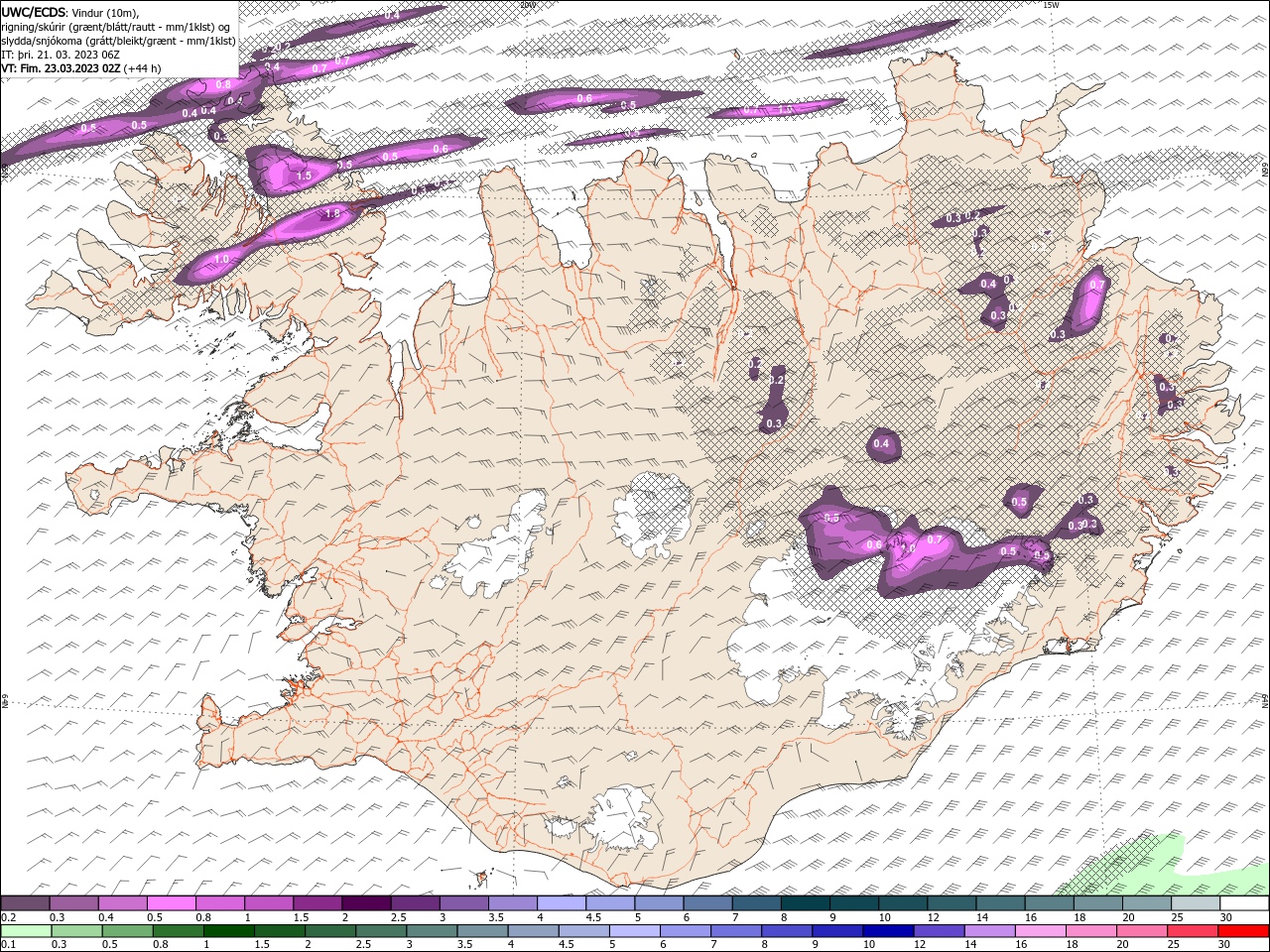Image resolution: width=1270 pixels, height=952 pixels.
Task: Click the 'rigning/skúrir' legend description line
Action: (x=117, y=26)
